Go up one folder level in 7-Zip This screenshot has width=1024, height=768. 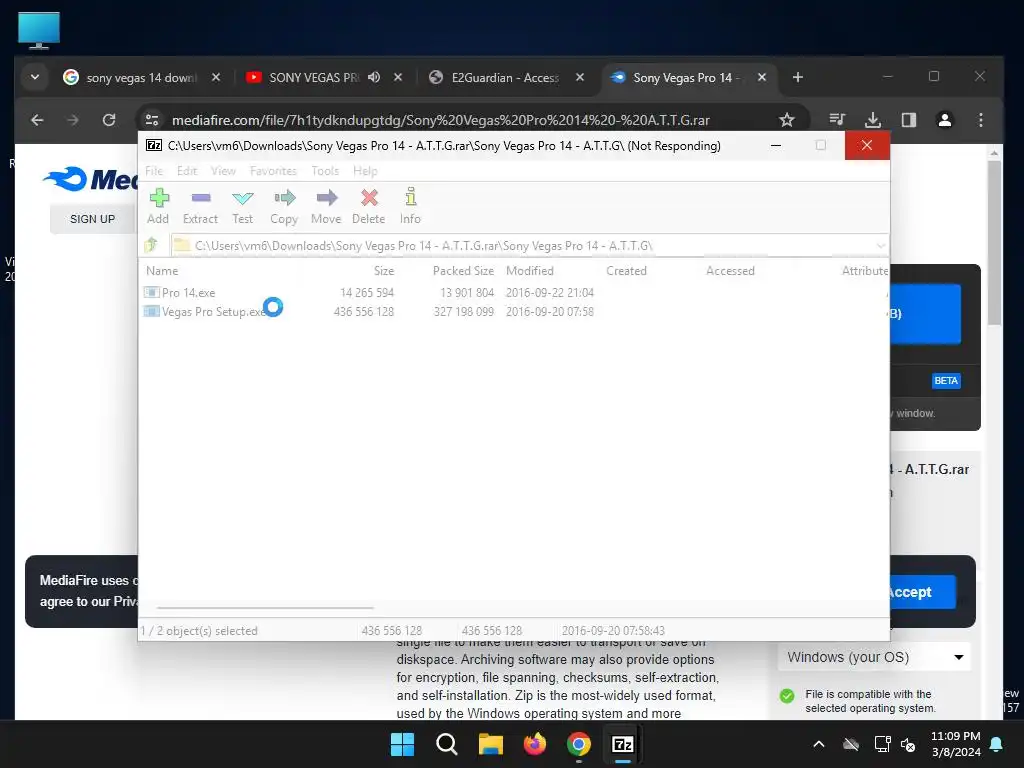tap(152, 245)
